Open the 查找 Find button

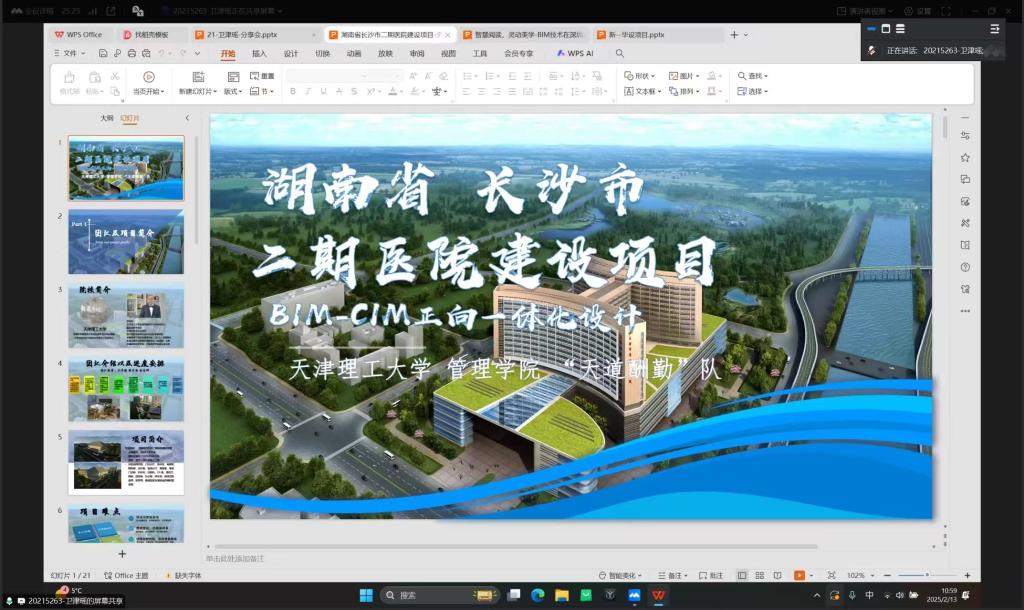752,76
